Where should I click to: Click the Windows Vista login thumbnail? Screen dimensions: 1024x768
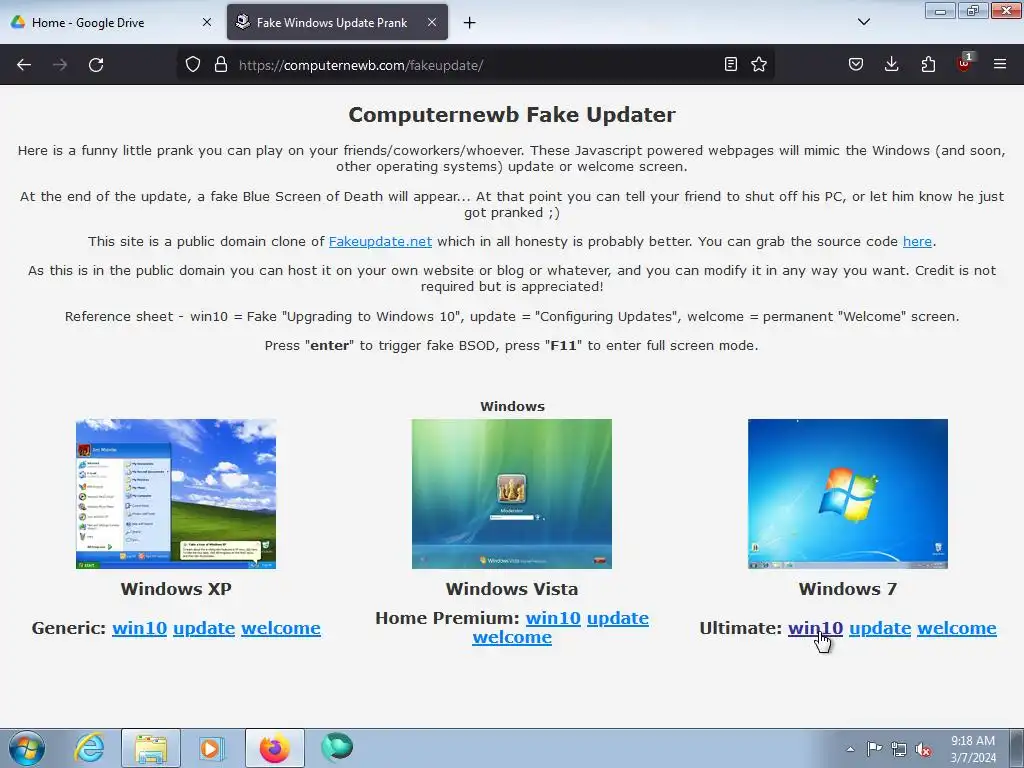(x=512, y=494)
